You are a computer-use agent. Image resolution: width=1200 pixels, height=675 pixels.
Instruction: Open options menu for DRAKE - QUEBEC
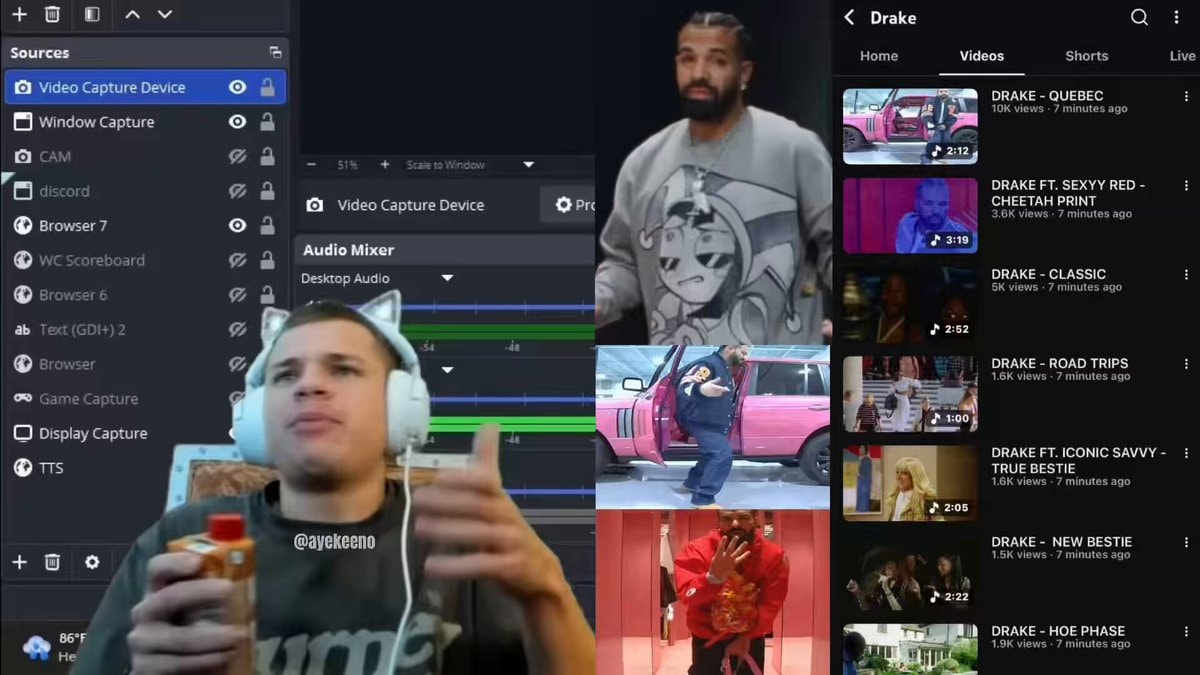pyautogui.click(x=1186, y=97)
